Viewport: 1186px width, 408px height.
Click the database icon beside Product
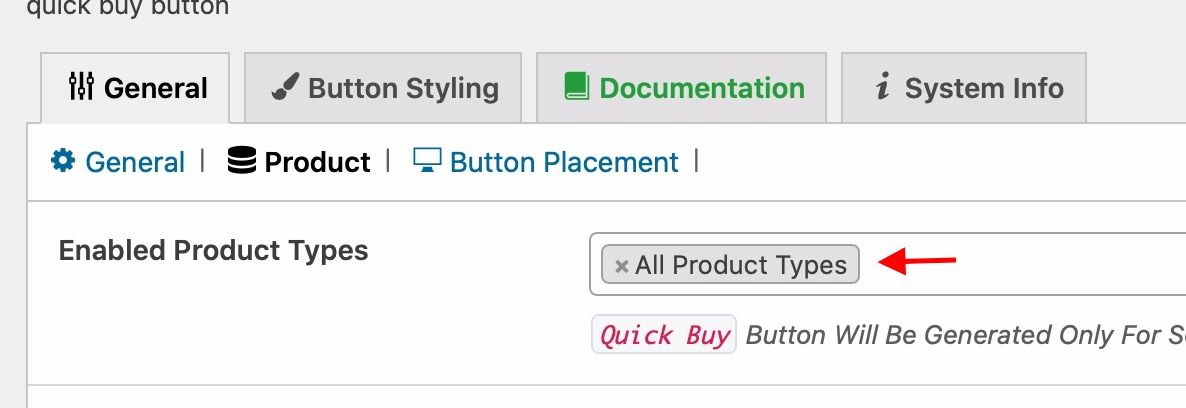coord(241,160)
